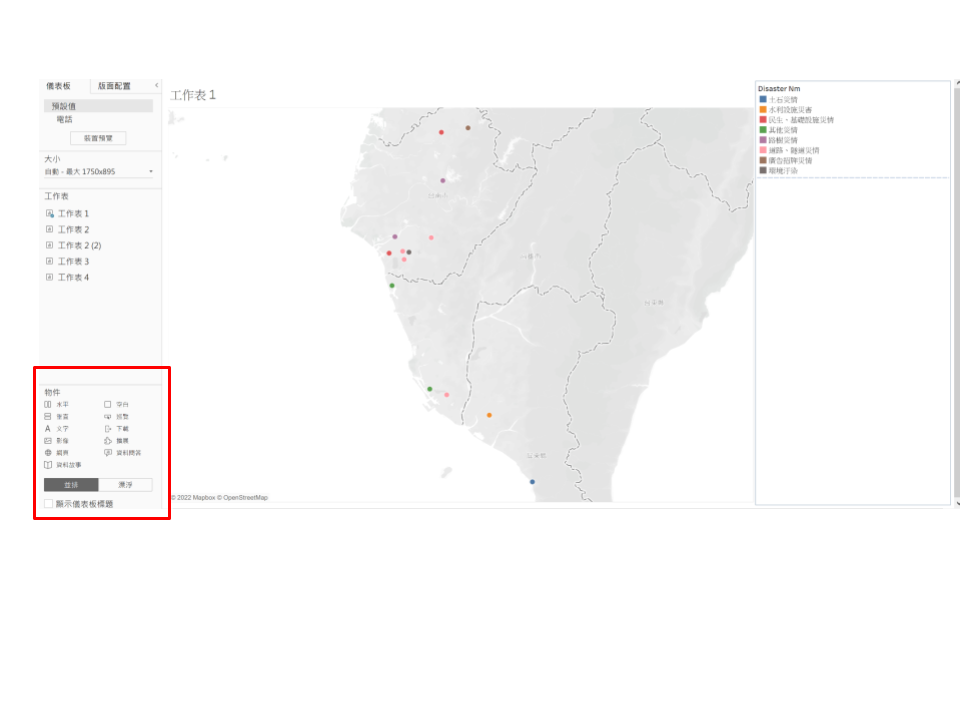This screenshot has width=960, height=720.
Task: Select the 空白 blank object
Action: pos(116,405)
